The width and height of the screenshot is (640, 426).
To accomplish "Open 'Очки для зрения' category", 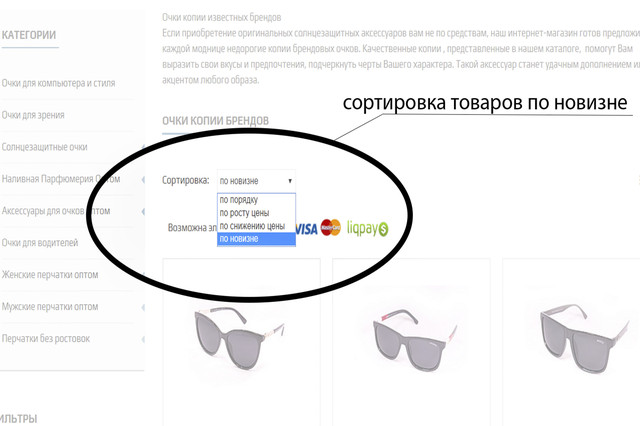I will coord(33,115).
